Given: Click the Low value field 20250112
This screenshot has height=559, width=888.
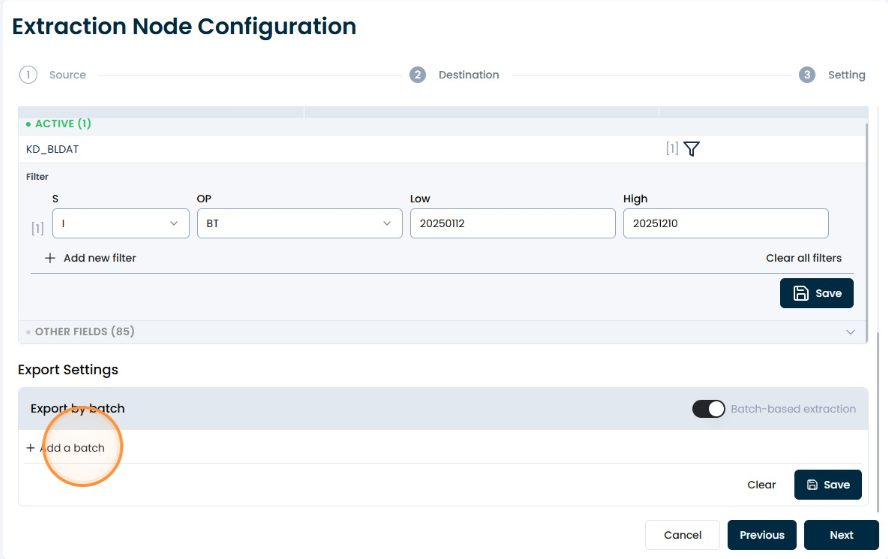Looking at the screenshot, I should click(513, 223).
